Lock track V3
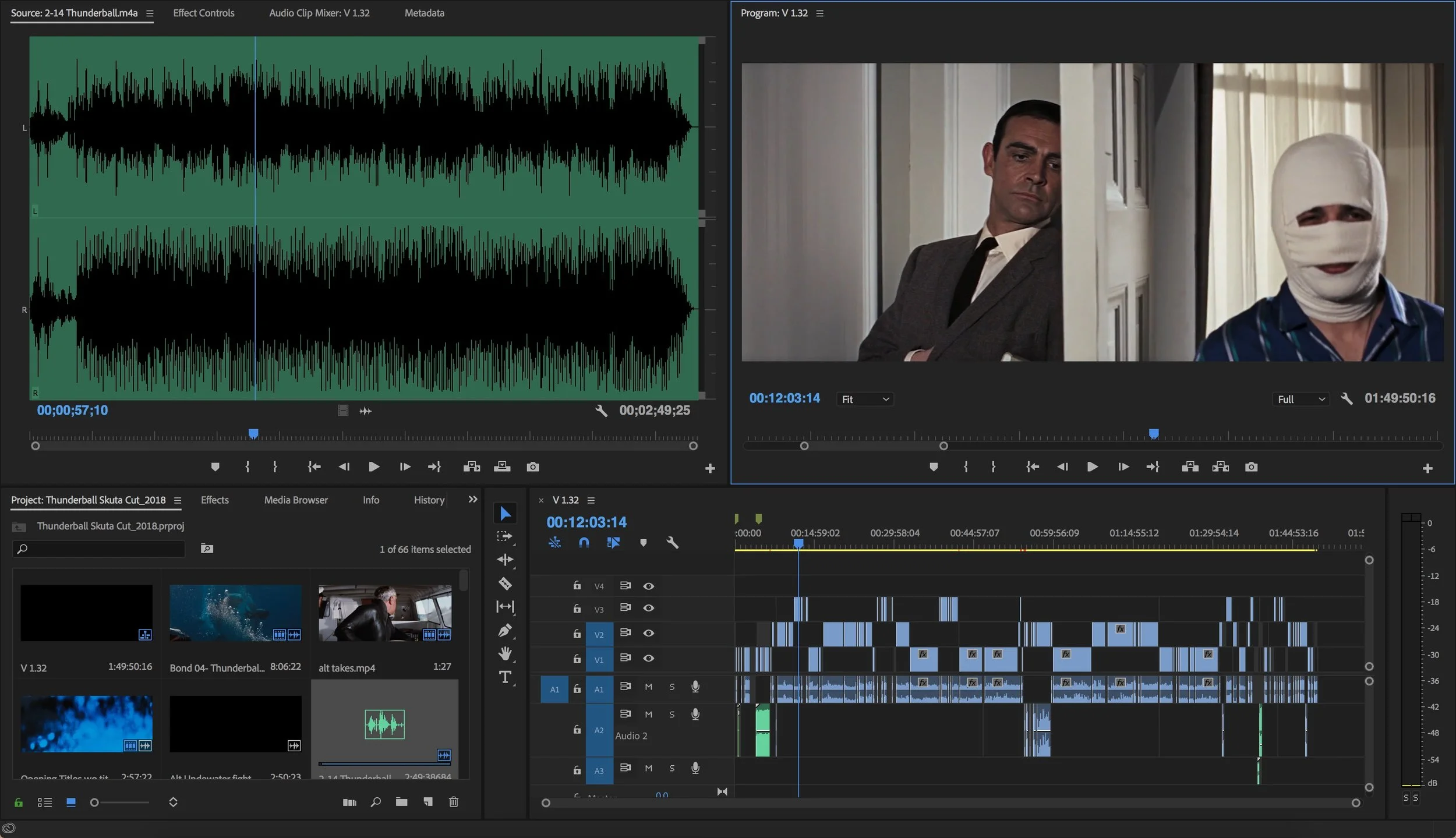The image size is (1456, 838). (x=577, y=609)
